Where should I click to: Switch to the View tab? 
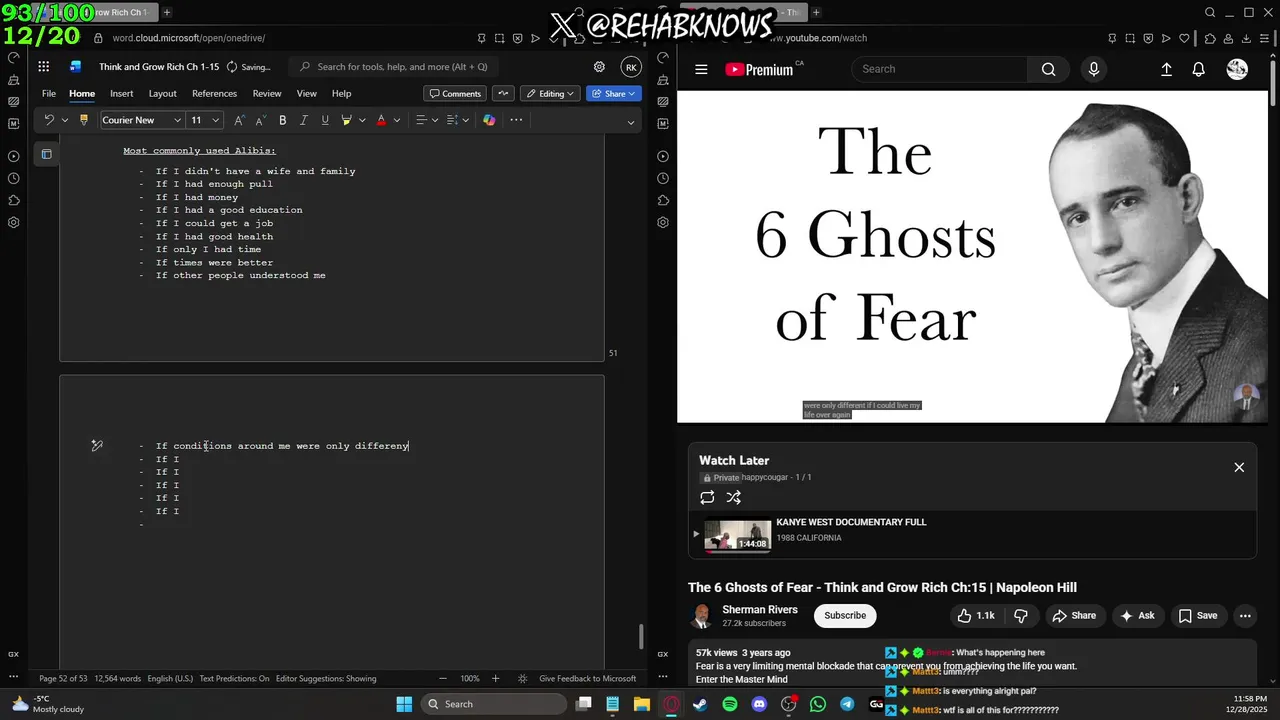pos(307,94)
